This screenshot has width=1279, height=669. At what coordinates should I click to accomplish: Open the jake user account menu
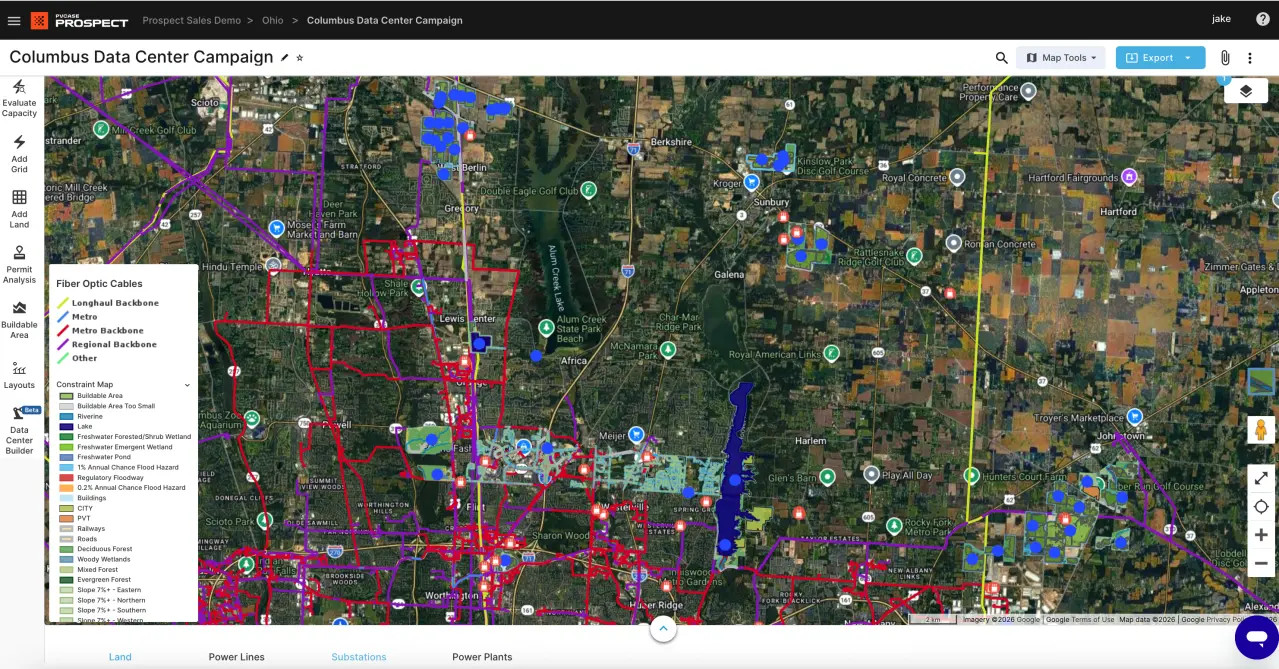coord(1221,19)
